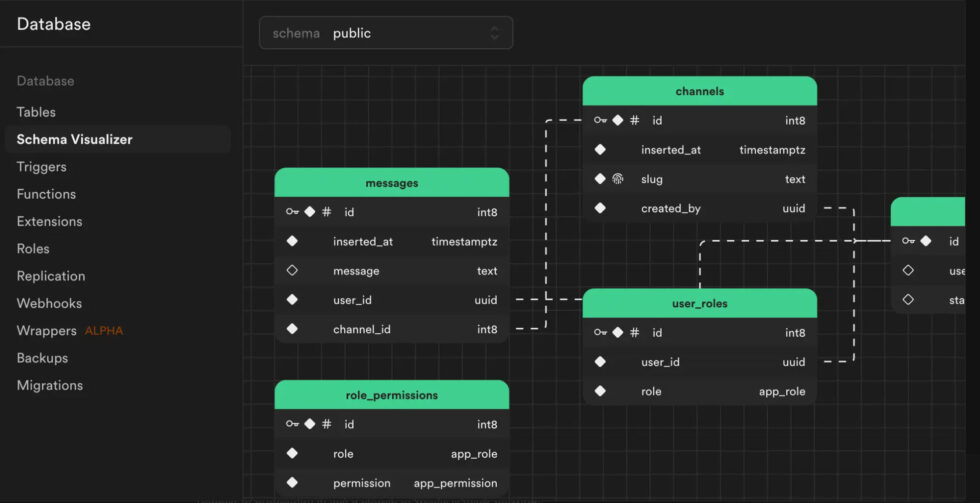Open the Tables section in sidebar
Screen dimensions: 980x503
coord(36,112)
